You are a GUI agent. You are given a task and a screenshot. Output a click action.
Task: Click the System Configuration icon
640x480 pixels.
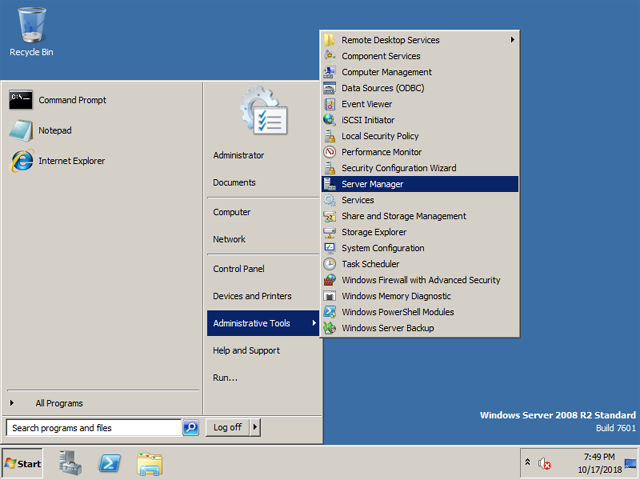[329, 248]
